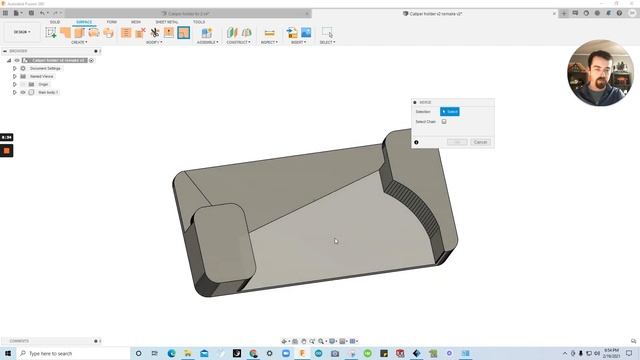The image size is (640, 360).
Task: Switch to the Form tab
Action: pos(111,22)
